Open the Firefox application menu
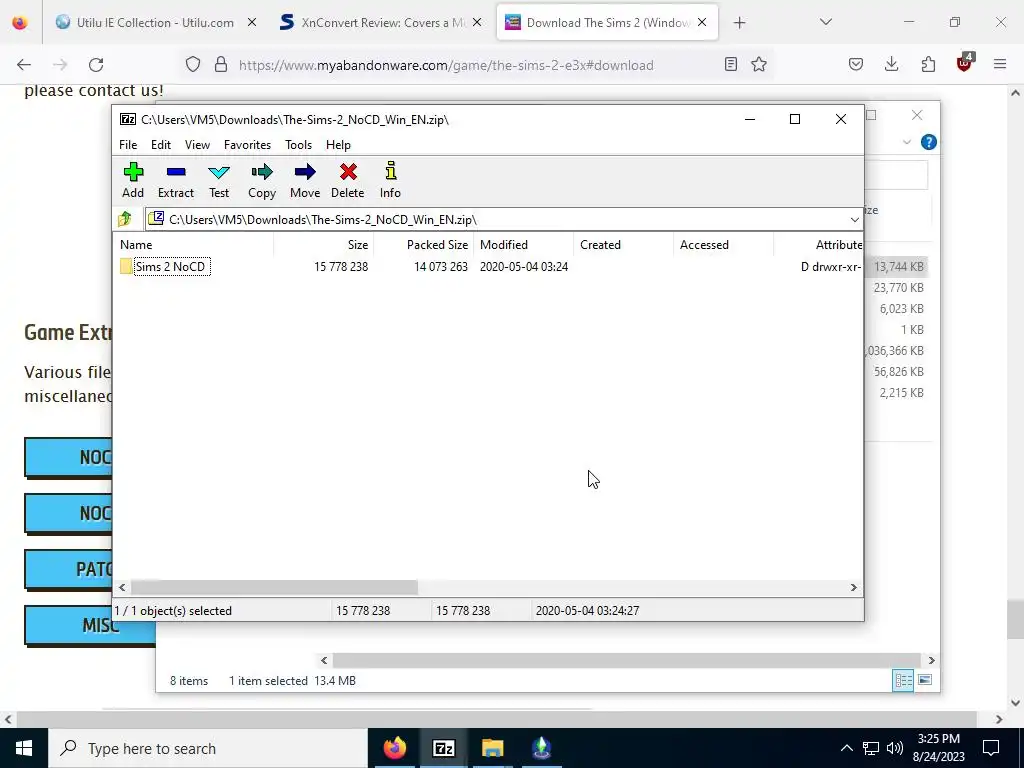 coord(1000,65)
